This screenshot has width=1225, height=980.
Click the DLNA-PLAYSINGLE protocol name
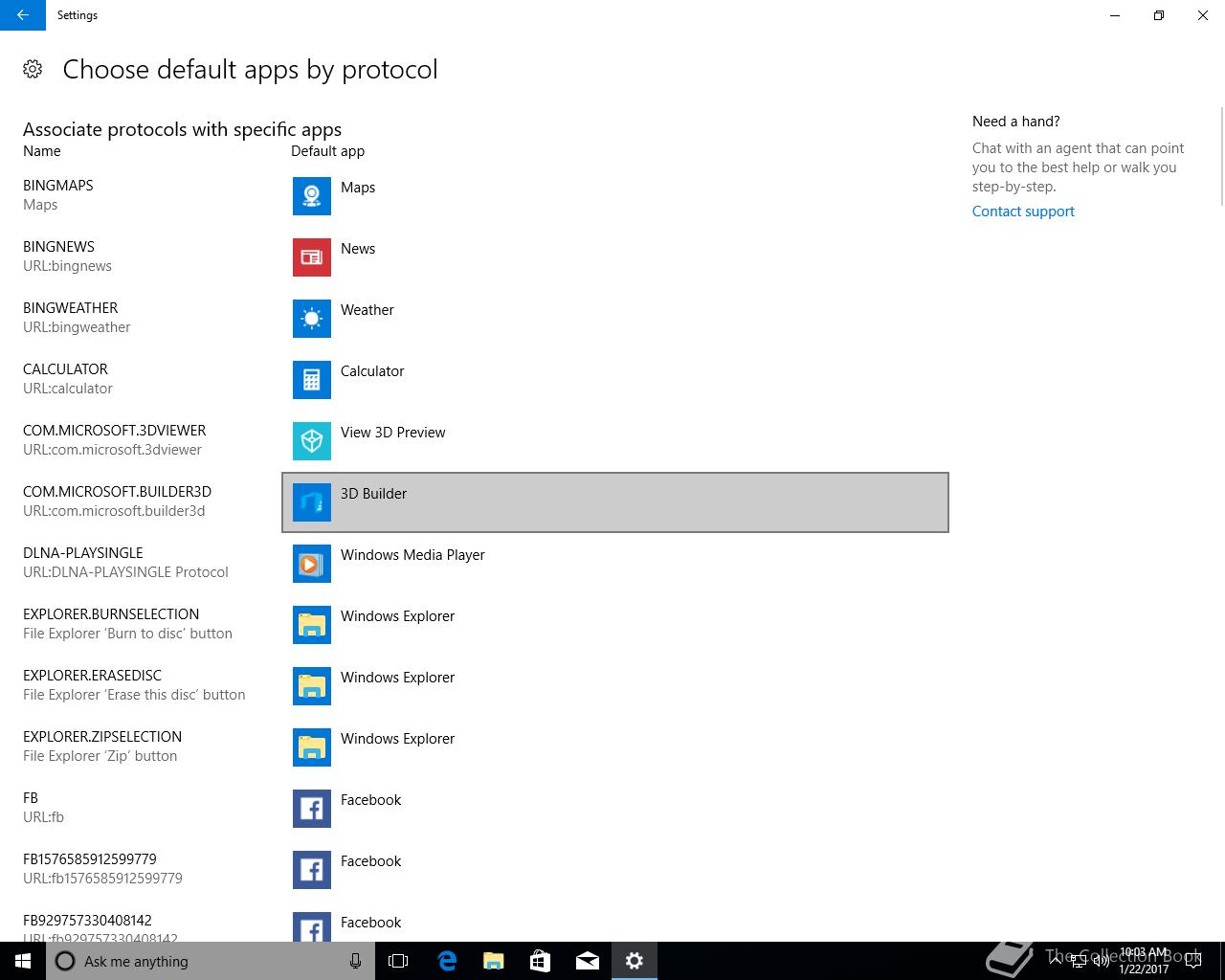point(83,553)
